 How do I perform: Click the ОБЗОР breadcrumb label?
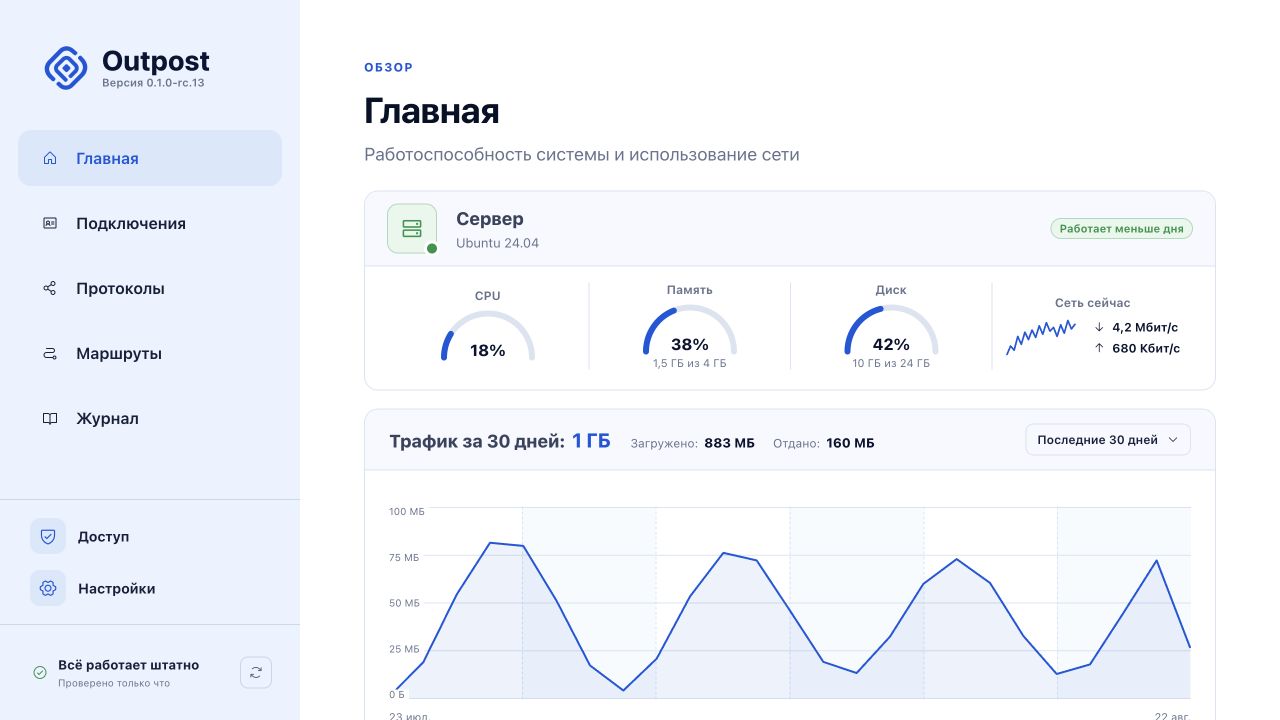389,68
